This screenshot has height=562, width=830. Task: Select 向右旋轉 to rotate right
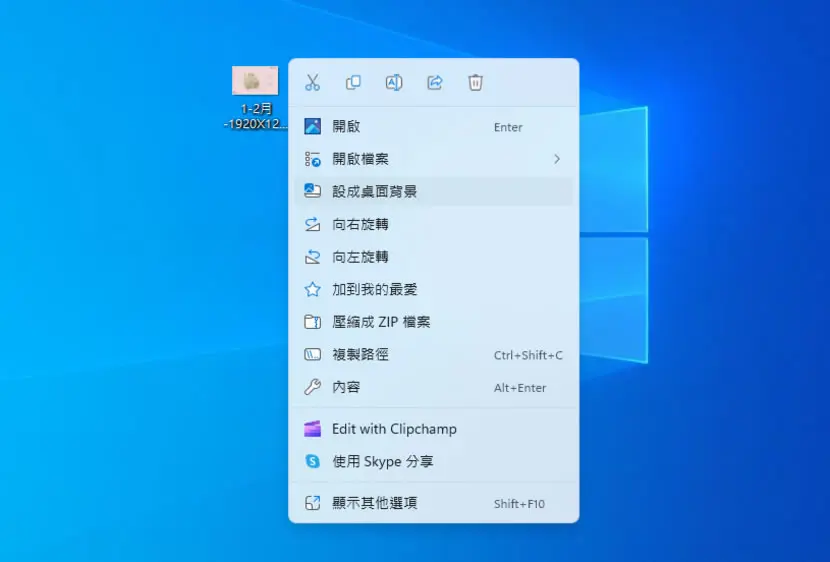pos(434,224)
